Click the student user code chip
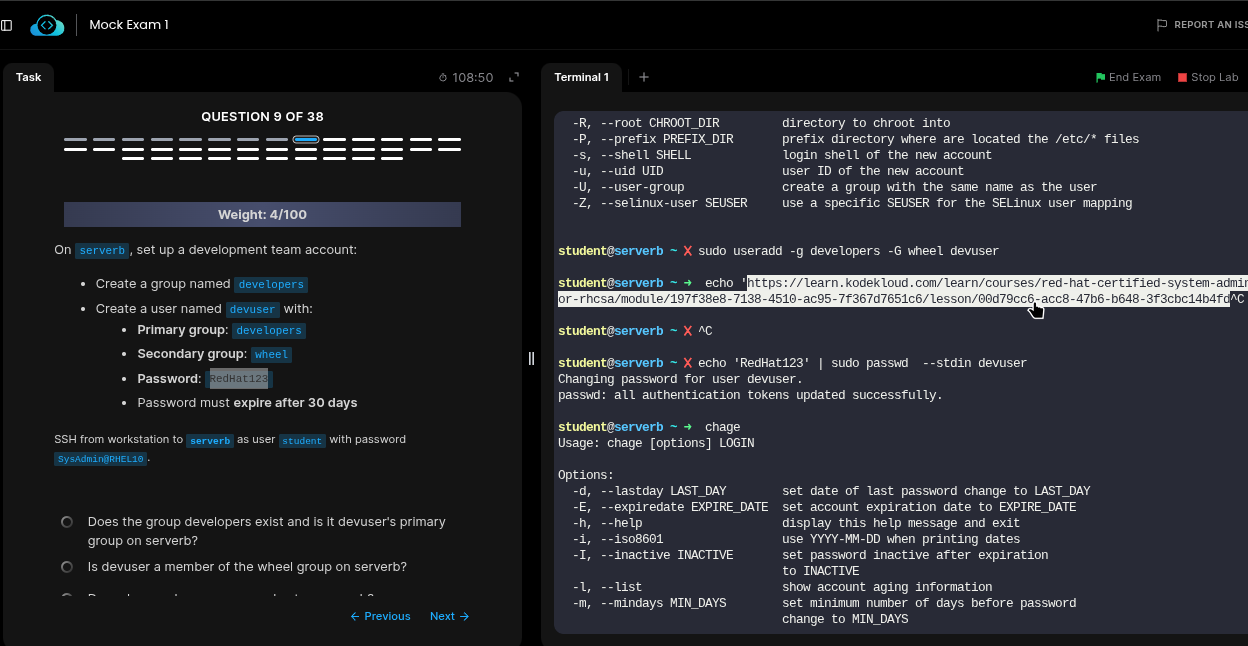1248x646 pixels. coord(302,441)
